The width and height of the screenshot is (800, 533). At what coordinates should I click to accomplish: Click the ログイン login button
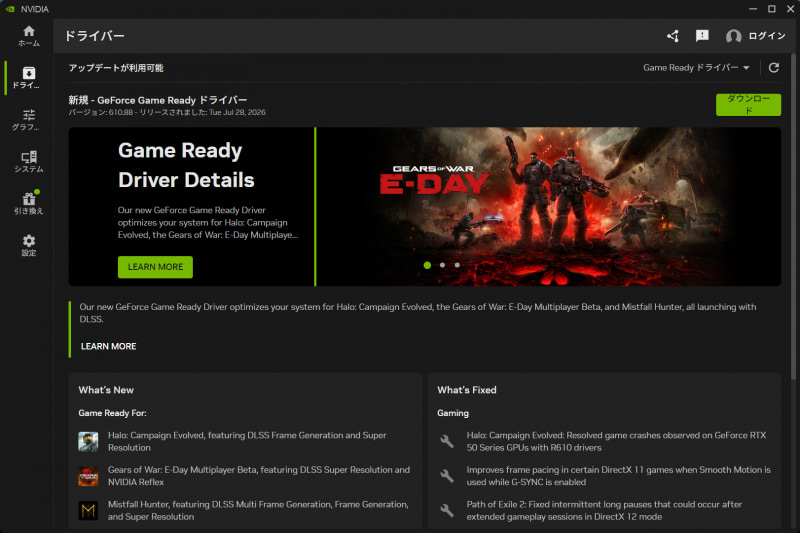(x=767, y=36)
